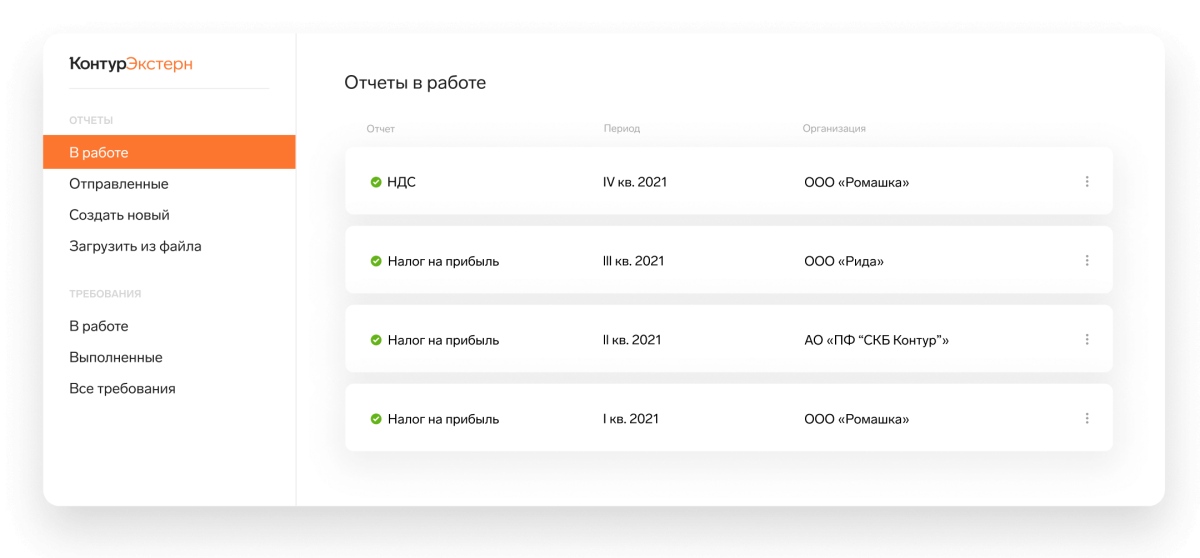The image size is (1200, 558).
Task: Click green status checkmark in I кв. 2021 row
Action: point(376,419)
